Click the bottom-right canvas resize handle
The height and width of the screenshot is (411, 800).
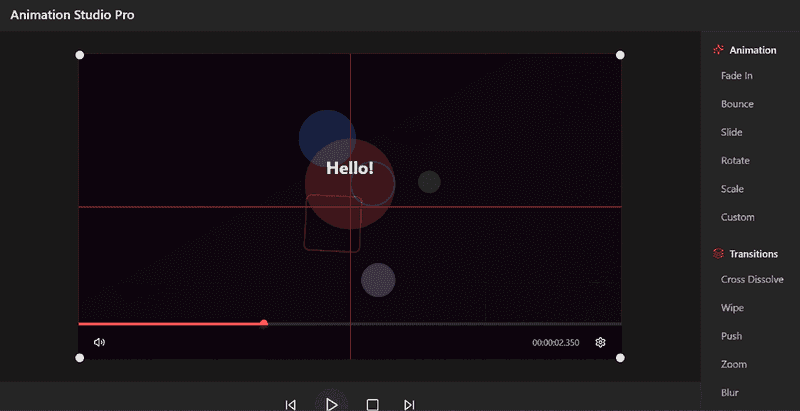pos(620,358)
